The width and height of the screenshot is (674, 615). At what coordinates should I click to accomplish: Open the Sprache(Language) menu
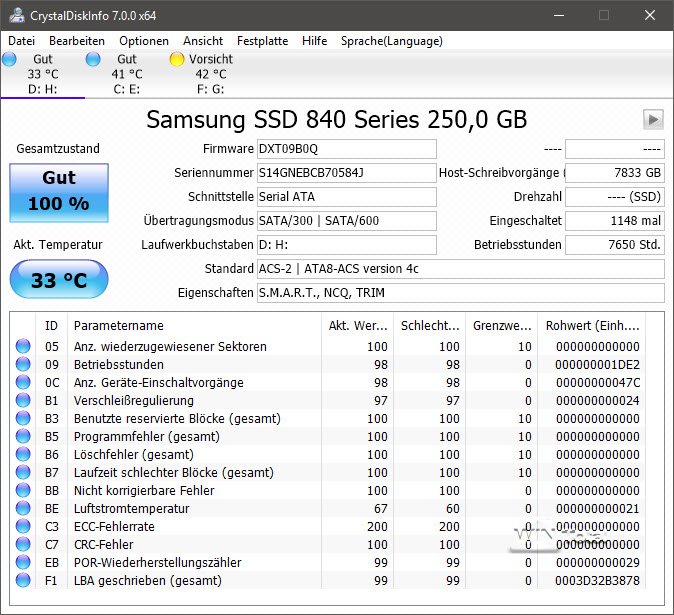(391, 41)
